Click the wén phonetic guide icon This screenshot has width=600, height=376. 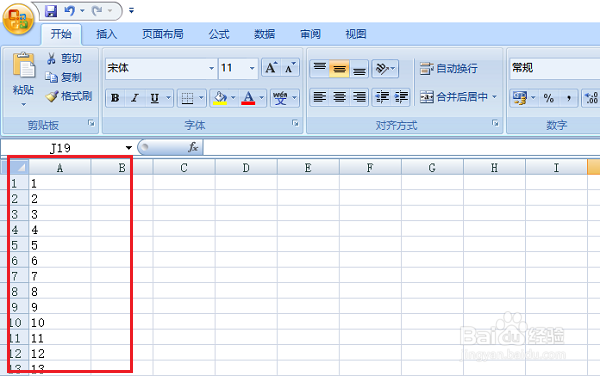point(280,98)
